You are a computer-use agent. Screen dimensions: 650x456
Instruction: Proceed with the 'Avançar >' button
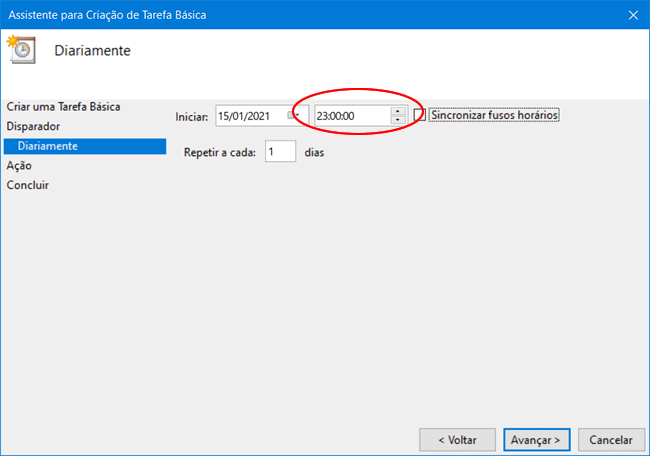(x=538, y=439)
